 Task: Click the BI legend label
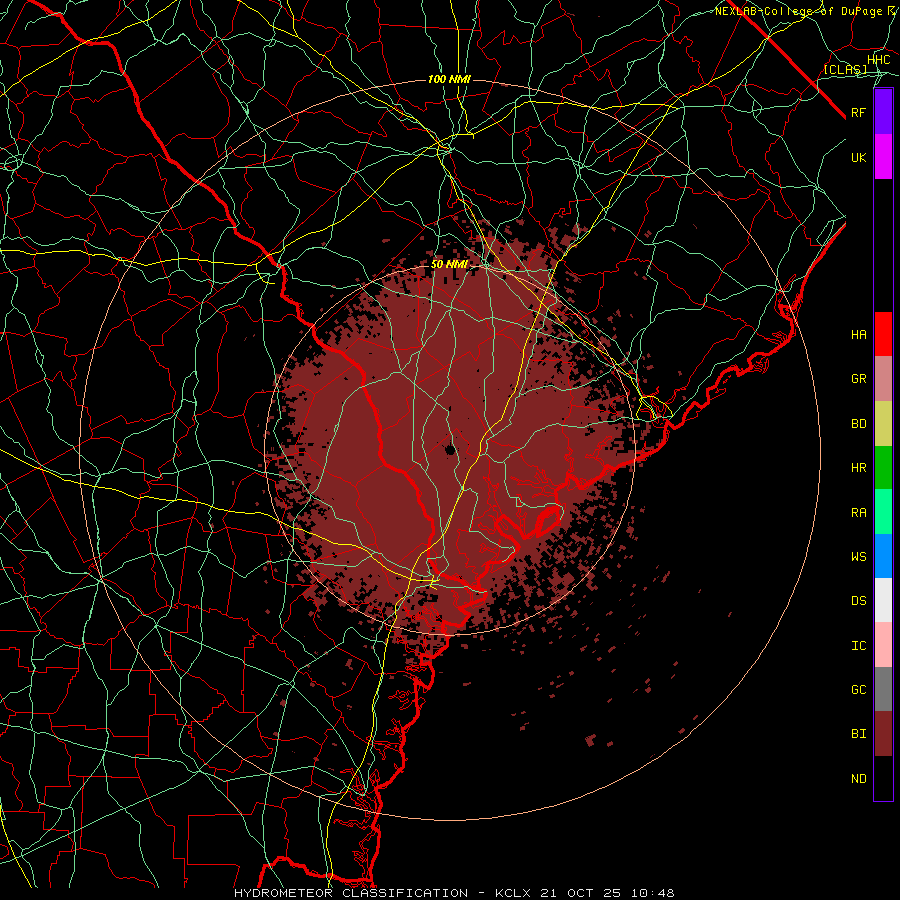pyautogui.click(x=858, y=734)
